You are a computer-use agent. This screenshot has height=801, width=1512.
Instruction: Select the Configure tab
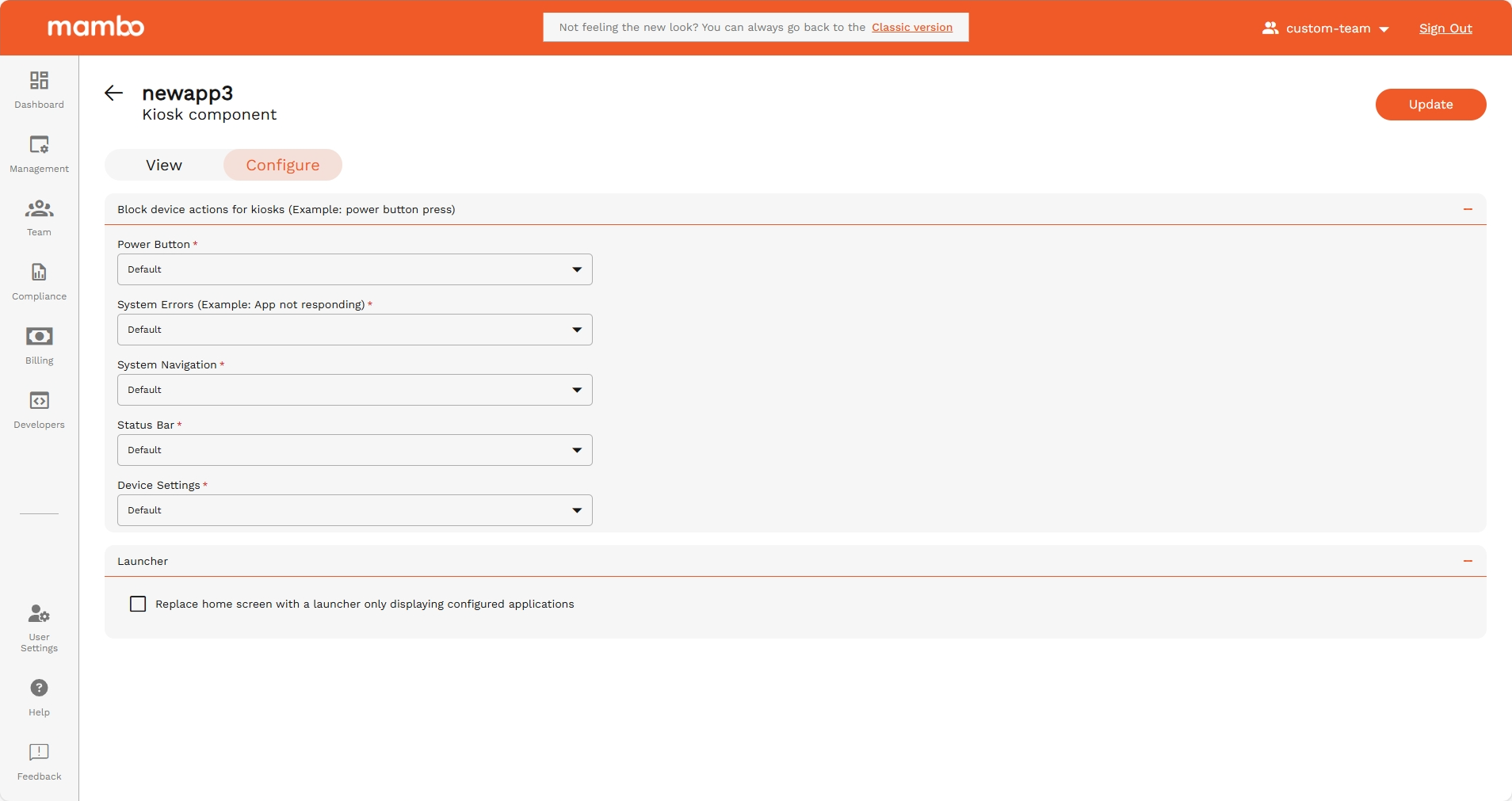[x=283, y=165]
